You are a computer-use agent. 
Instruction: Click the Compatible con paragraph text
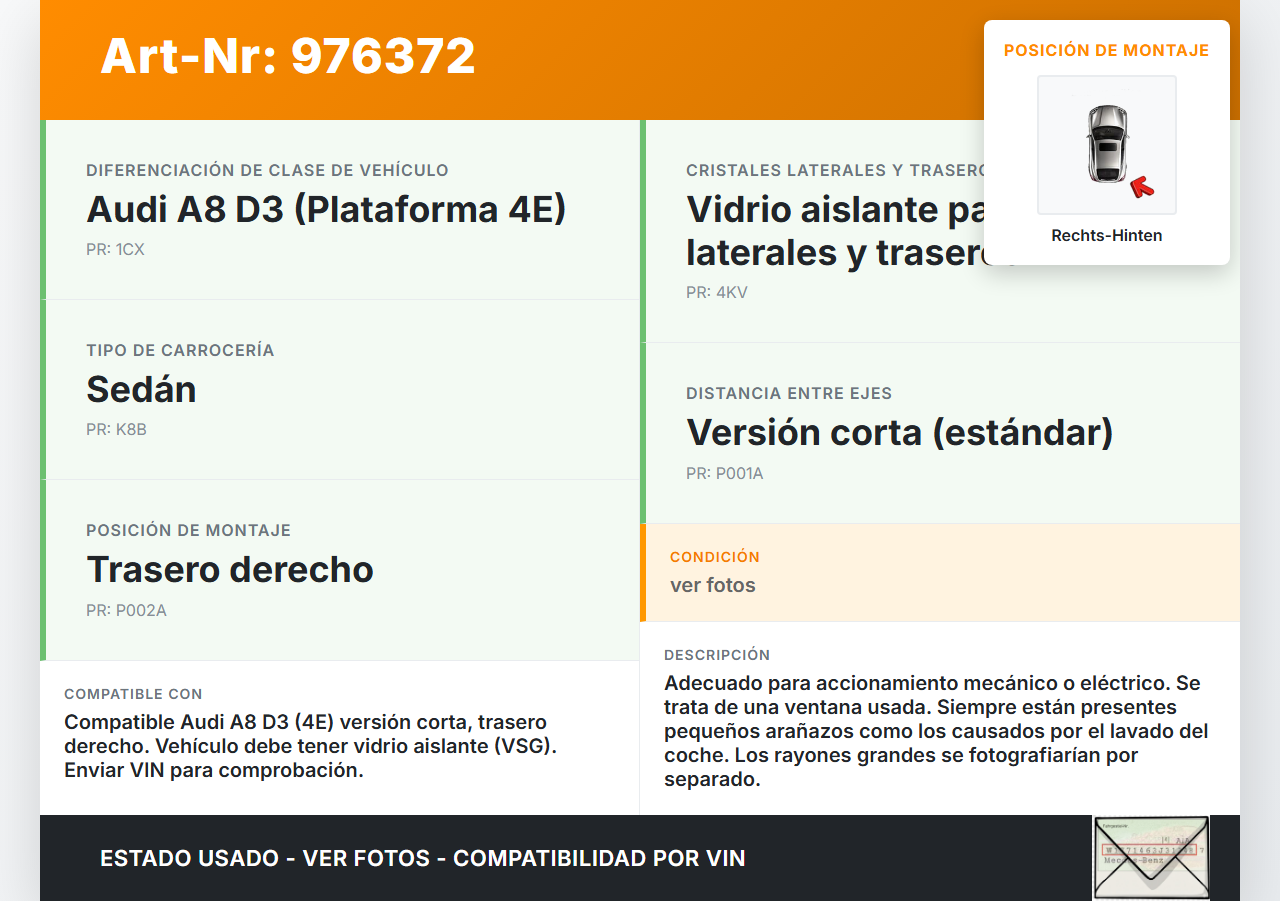(x=305, y=746)
